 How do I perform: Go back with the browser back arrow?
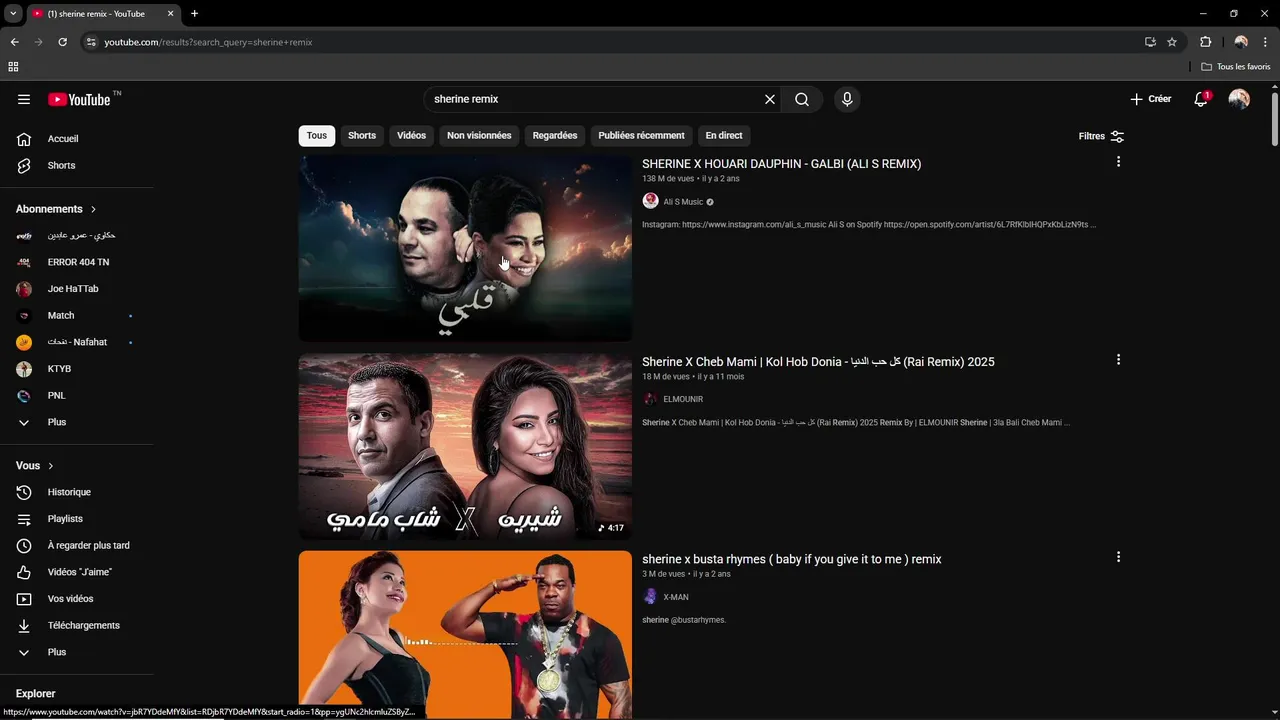pos(14,42)
